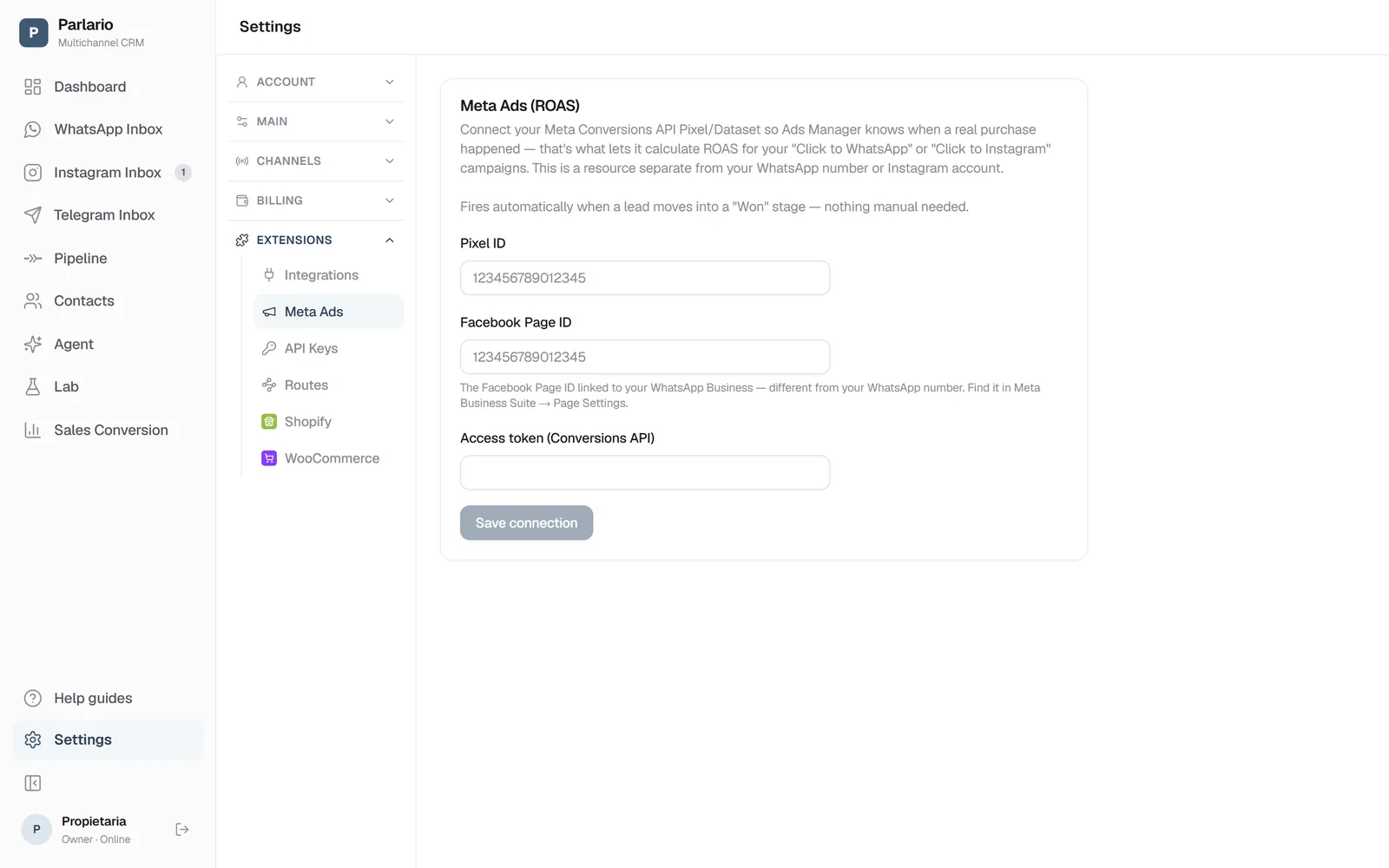This screenshot has width=1389, height=868.
Task: Click the Propietaria user avatar
Action: point(36,830)
